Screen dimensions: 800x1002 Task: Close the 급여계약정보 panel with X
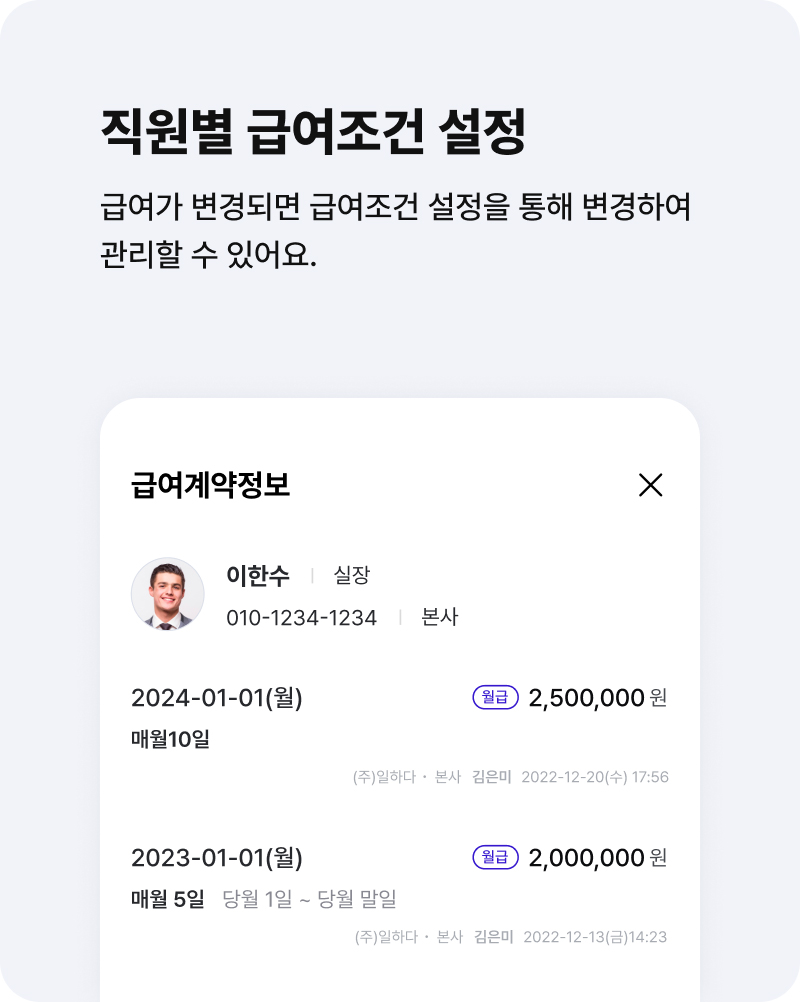click(650, 485)
